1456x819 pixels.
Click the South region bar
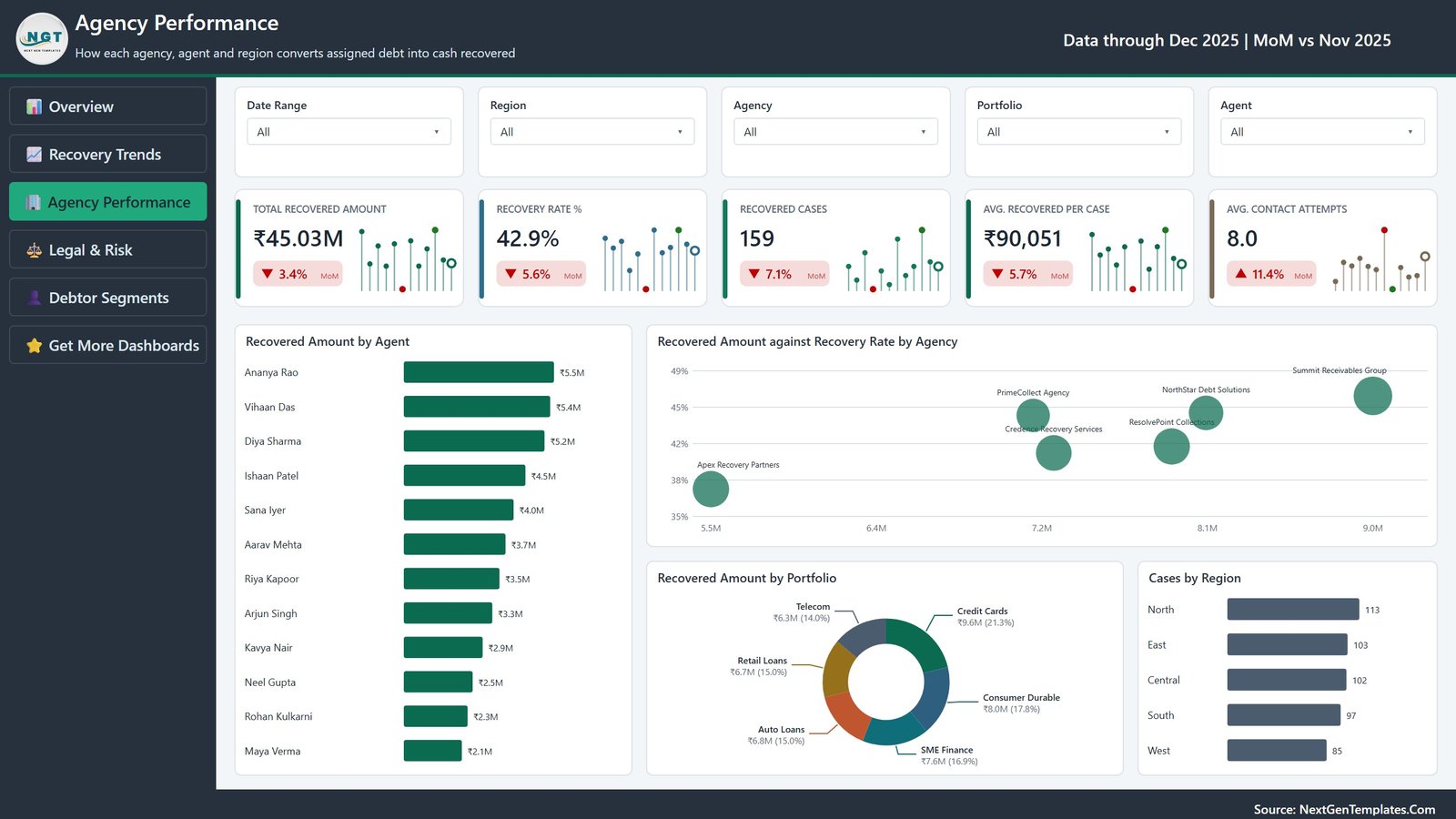tap(1284, 715)
